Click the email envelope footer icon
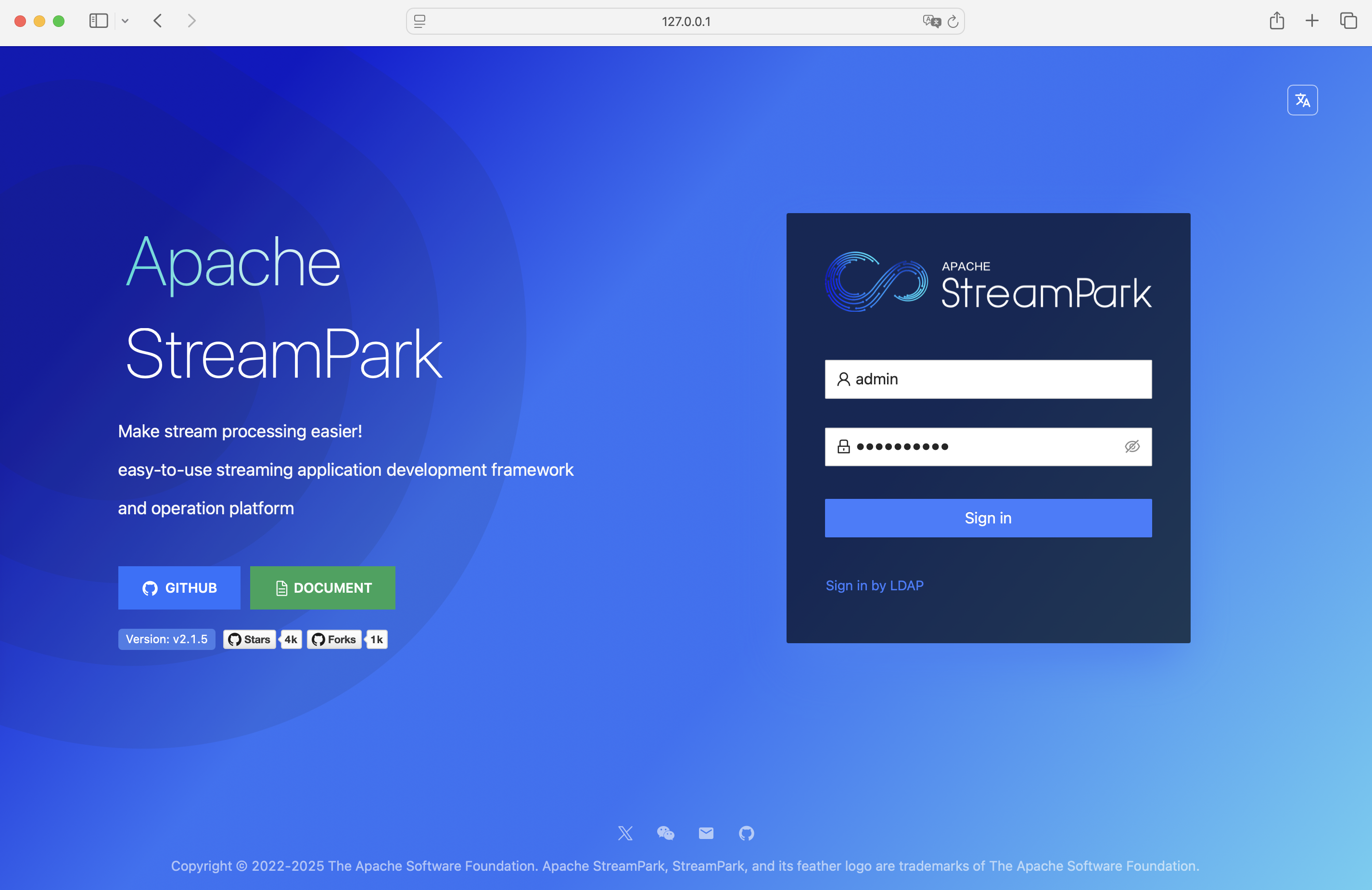Viewport: 1372px width, 890px height. tap(706, 833)
